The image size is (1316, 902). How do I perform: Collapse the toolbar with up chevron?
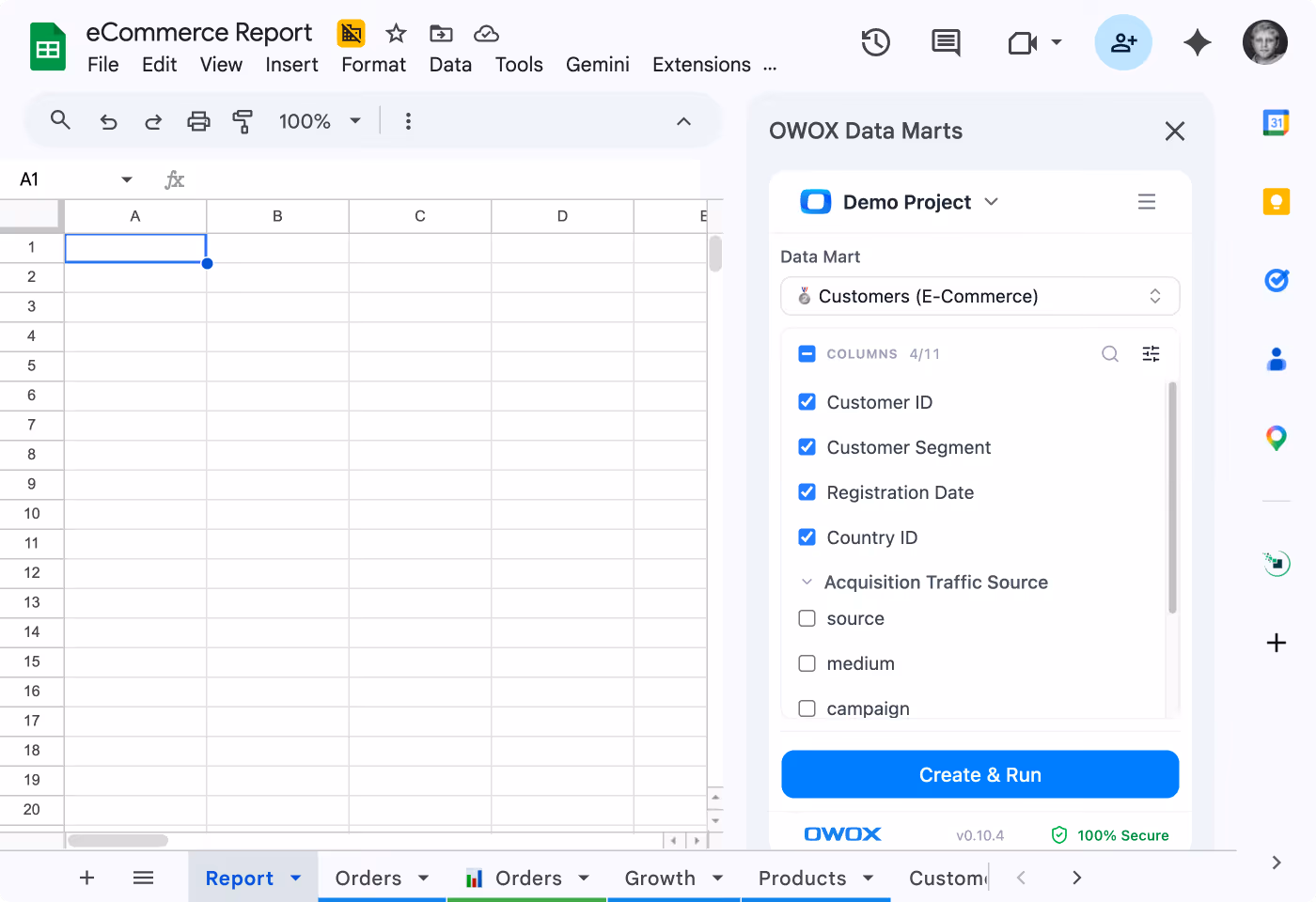click(684, 121)
